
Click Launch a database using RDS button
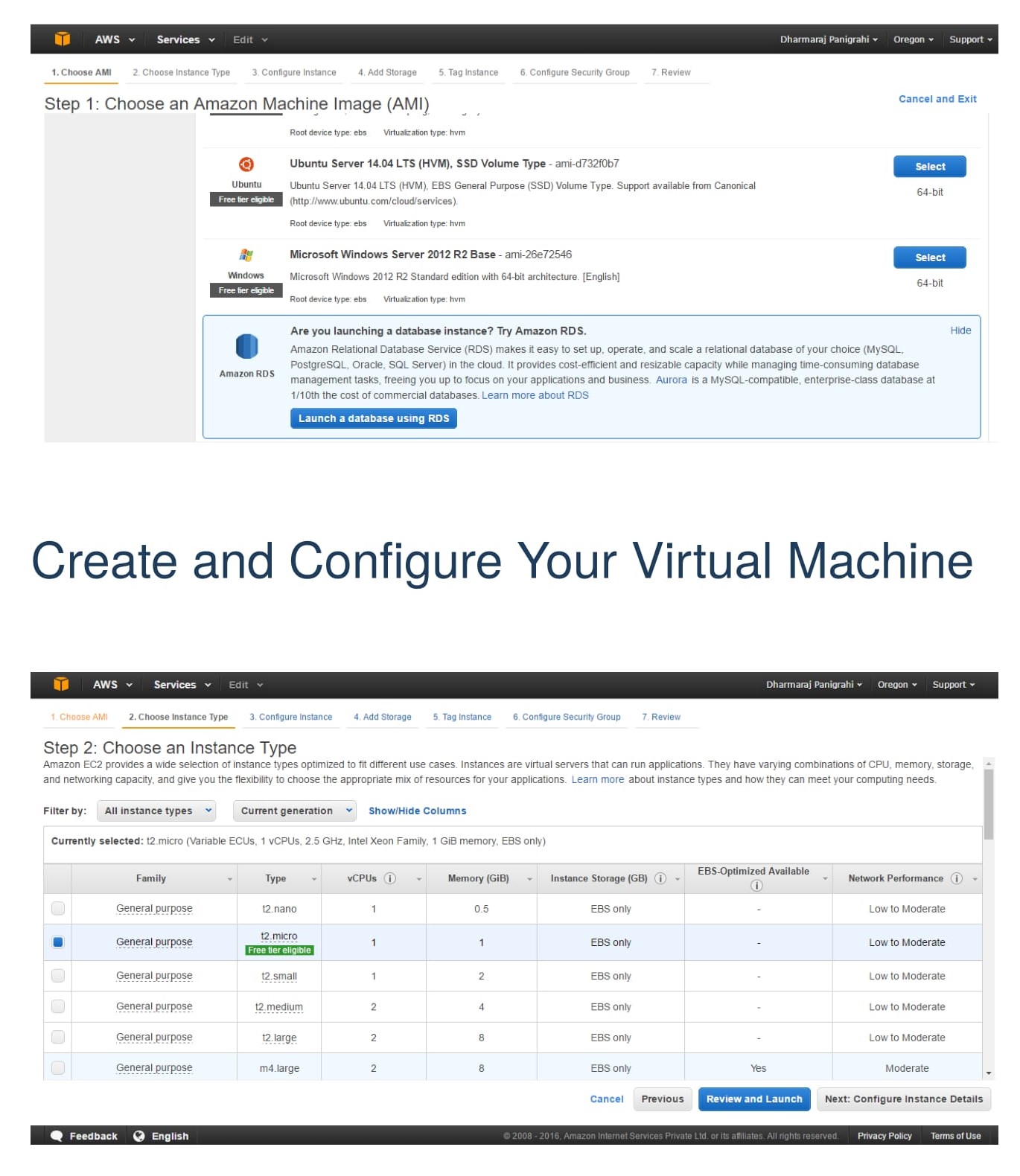click(x=374, y=418)
